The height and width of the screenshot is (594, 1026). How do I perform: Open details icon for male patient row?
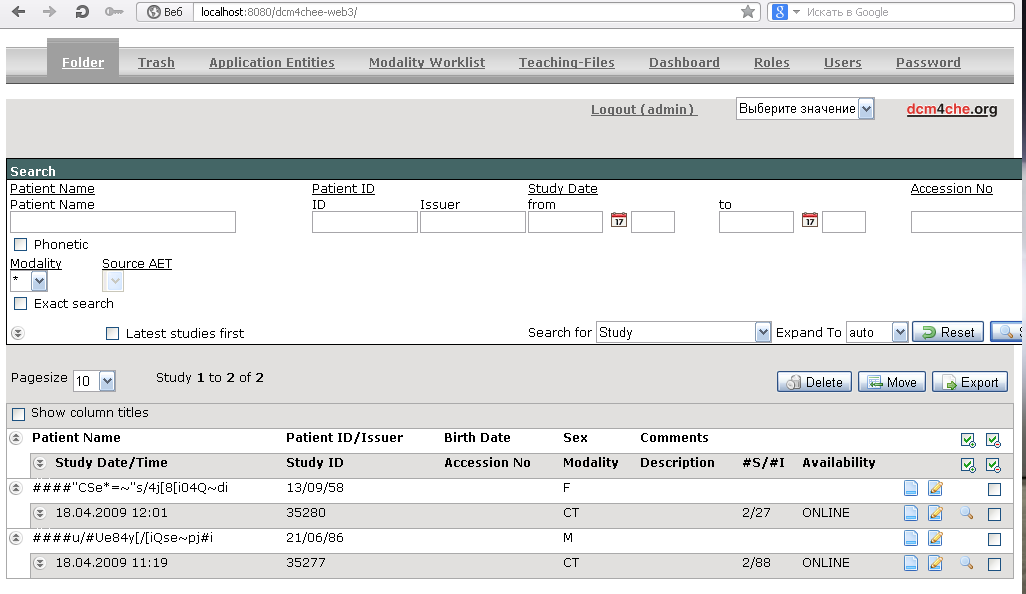coord(910,538)
